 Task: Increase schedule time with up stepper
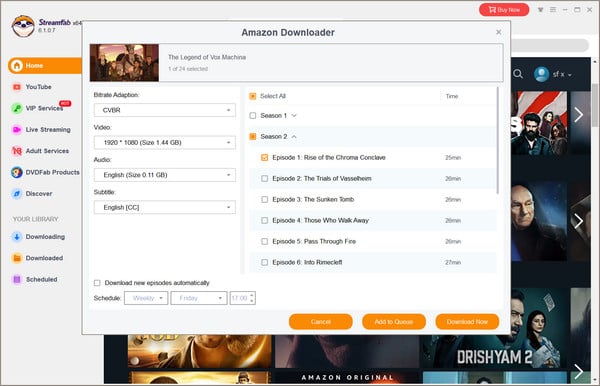(252, 295)
